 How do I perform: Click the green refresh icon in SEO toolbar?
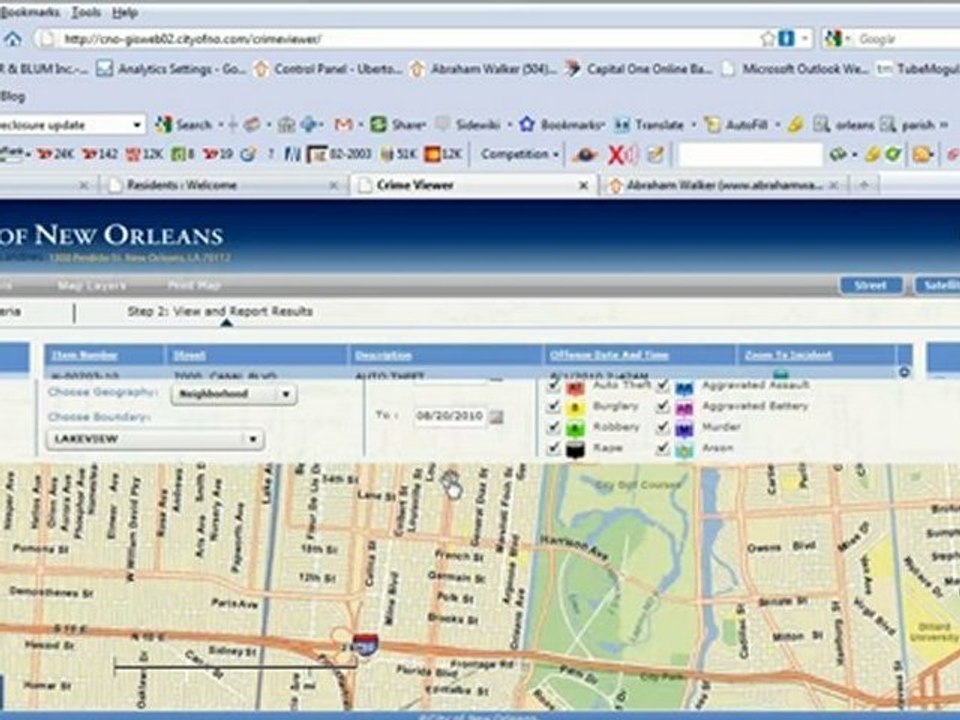pyautogui.click(x=893, y=154)
